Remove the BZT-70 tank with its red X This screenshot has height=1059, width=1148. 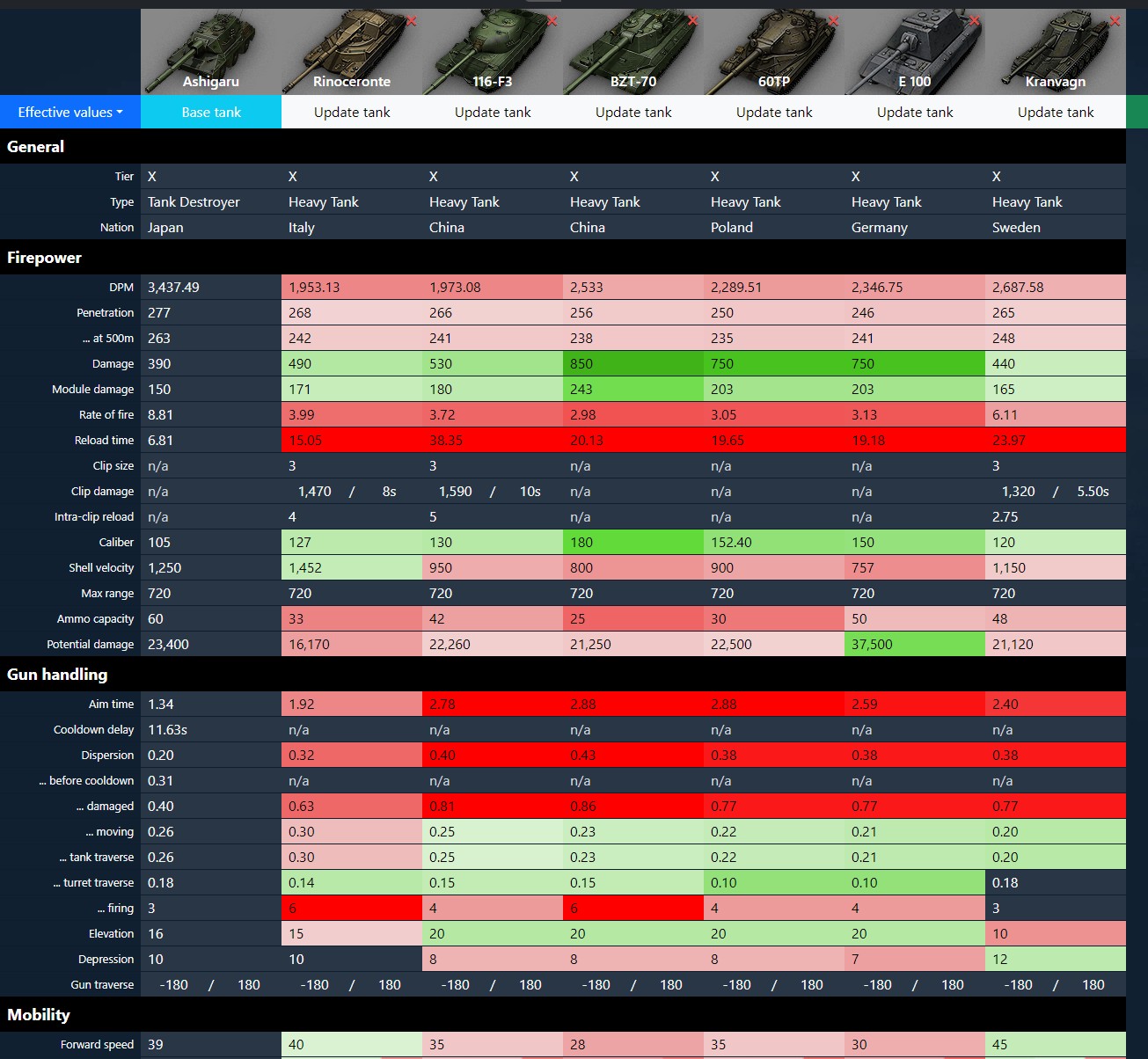coord(693,21)
